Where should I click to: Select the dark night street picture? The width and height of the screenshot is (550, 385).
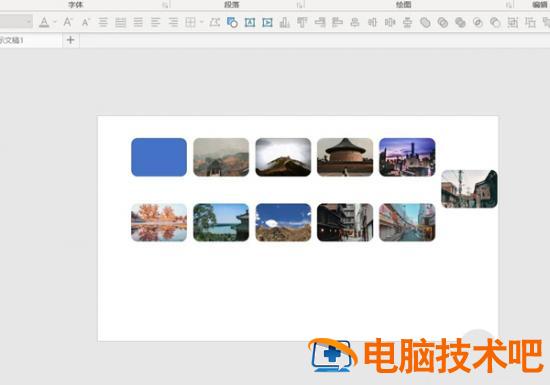[x=345, y=222]
